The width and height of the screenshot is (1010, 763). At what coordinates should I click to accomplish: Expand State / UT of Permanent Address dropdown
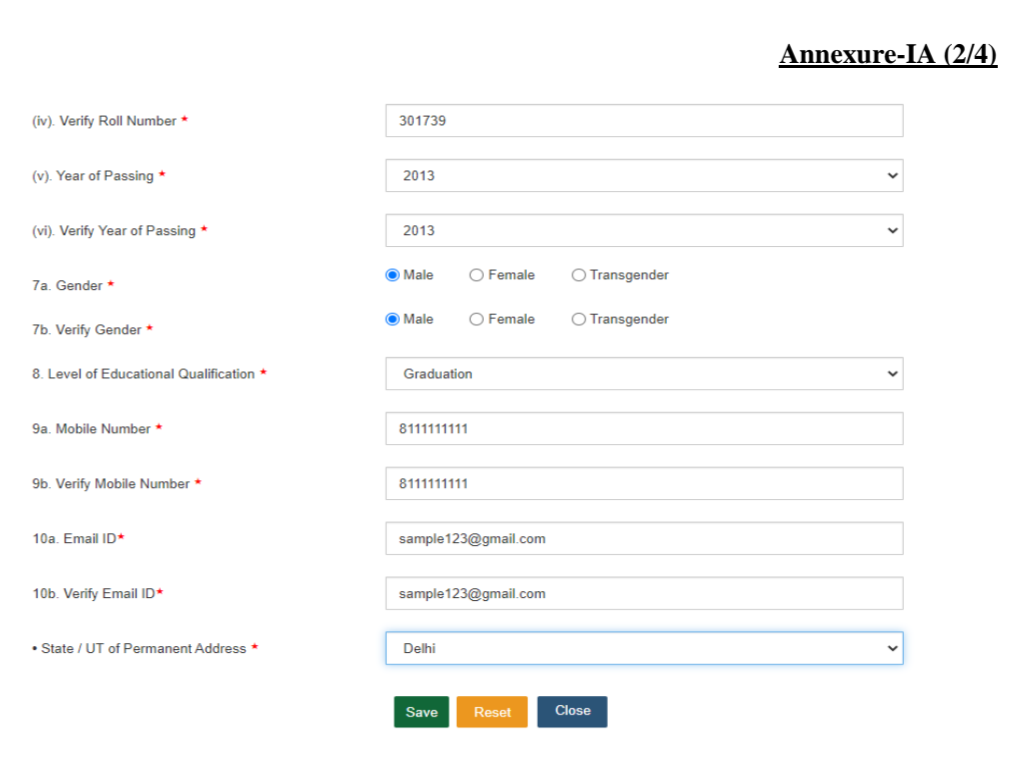pos(644,649)
